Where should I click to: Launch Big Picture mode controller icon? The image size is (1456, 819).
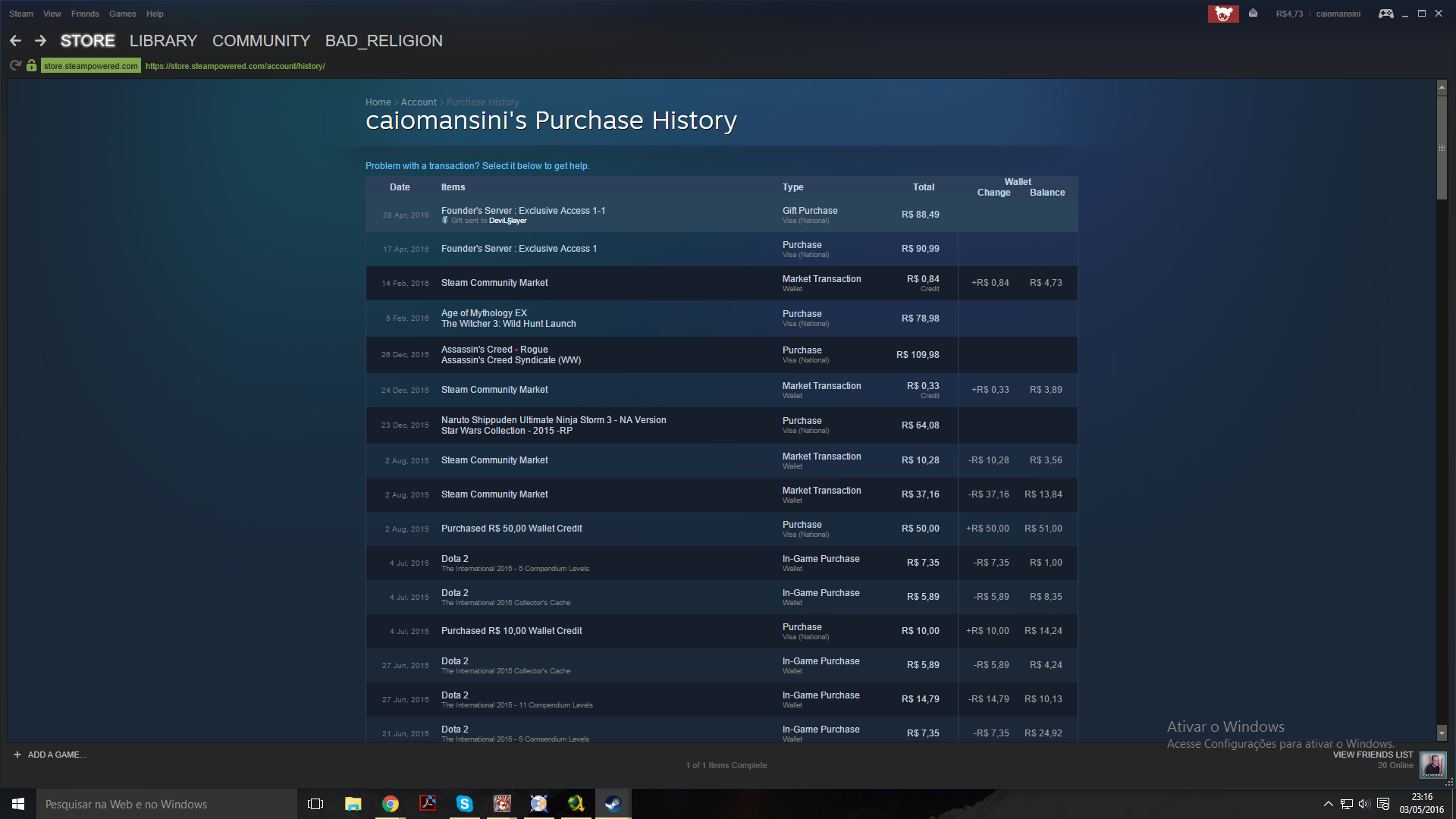click(x=1385, y=14)
